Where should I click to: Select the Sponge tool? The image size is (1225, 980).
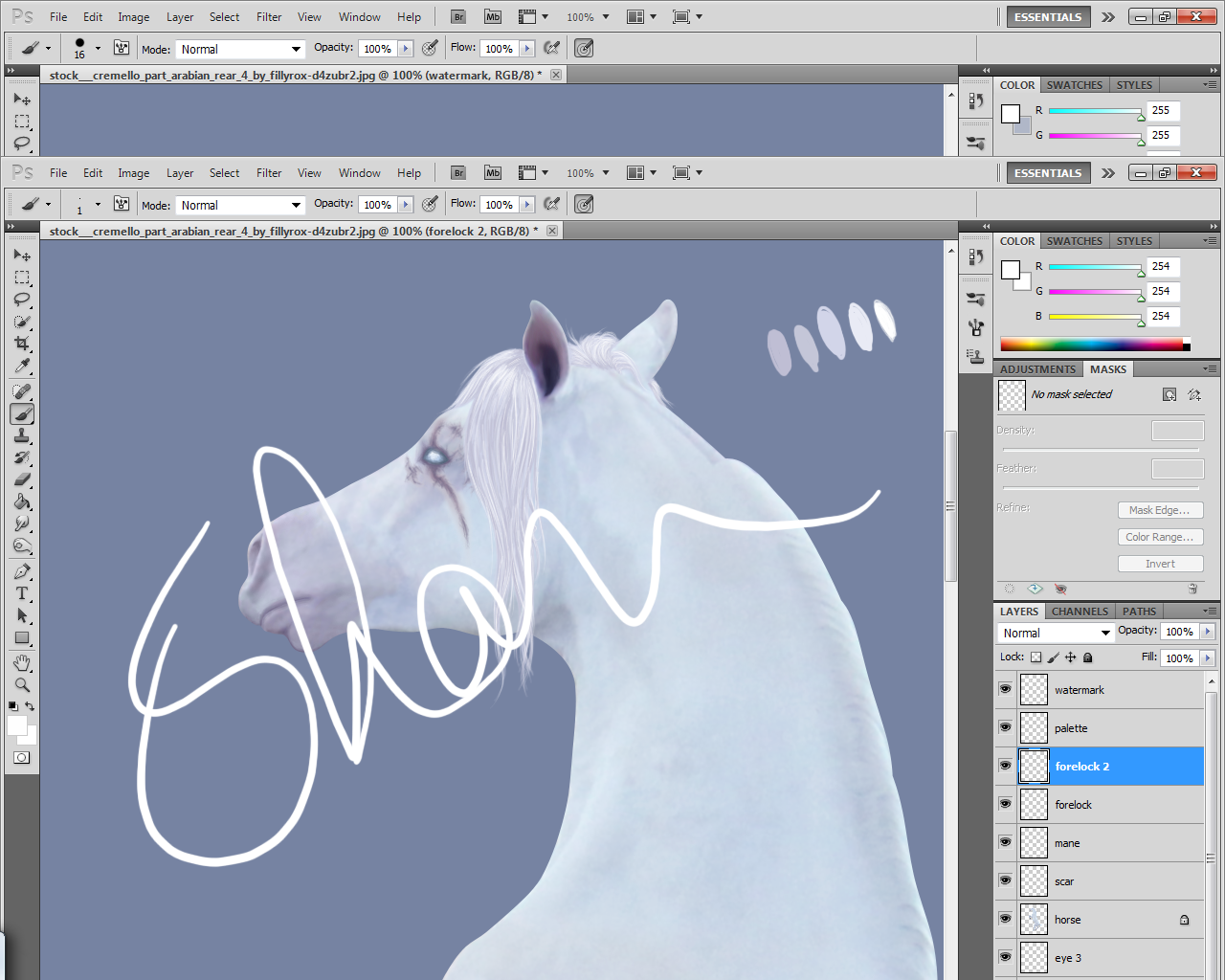22,546
